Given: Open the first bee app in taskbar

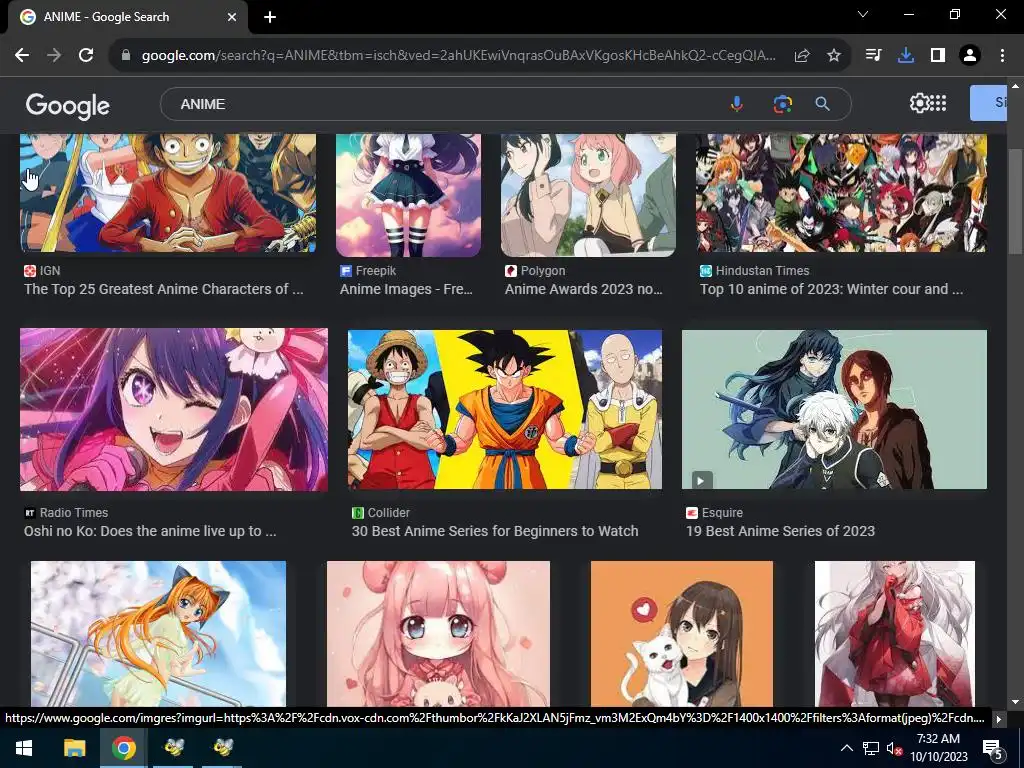Looking at the screenshot, I should point(174,748).
